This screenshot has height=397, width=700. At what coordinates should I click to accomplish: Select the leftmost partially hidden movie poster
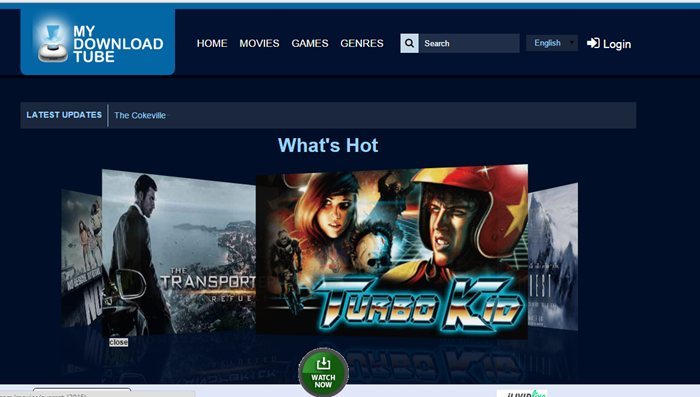click(82, 258)
